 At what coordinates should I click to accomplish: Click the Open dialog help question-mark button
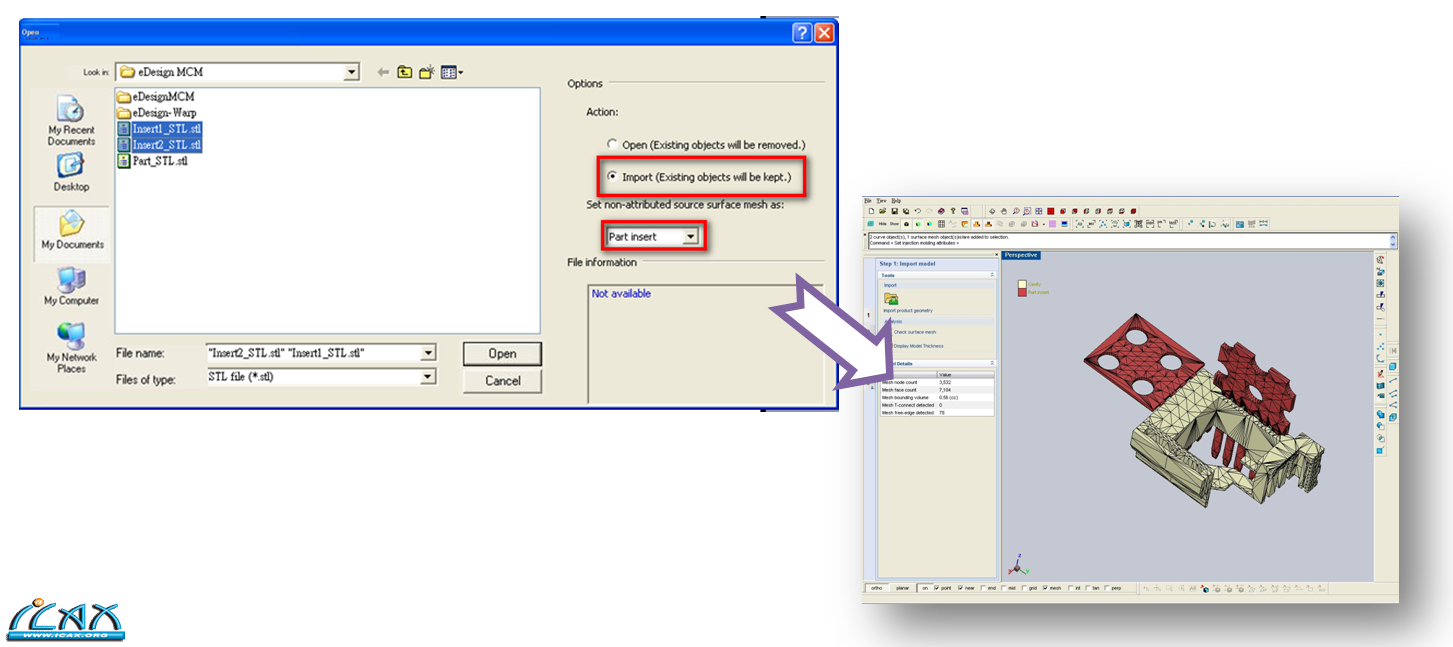802,32
